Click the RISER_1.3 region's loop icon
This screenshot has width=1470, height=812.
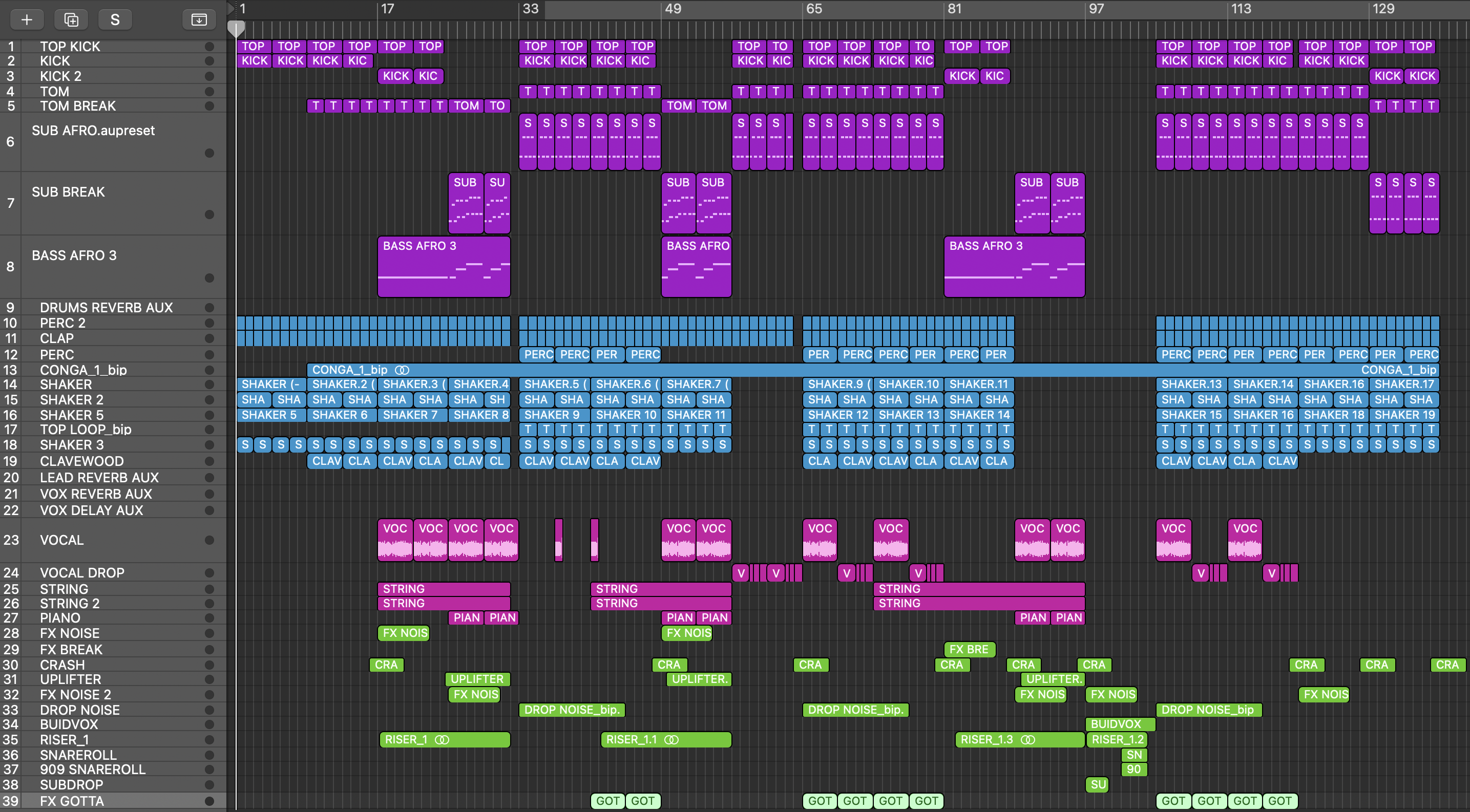click(1028, 740)
